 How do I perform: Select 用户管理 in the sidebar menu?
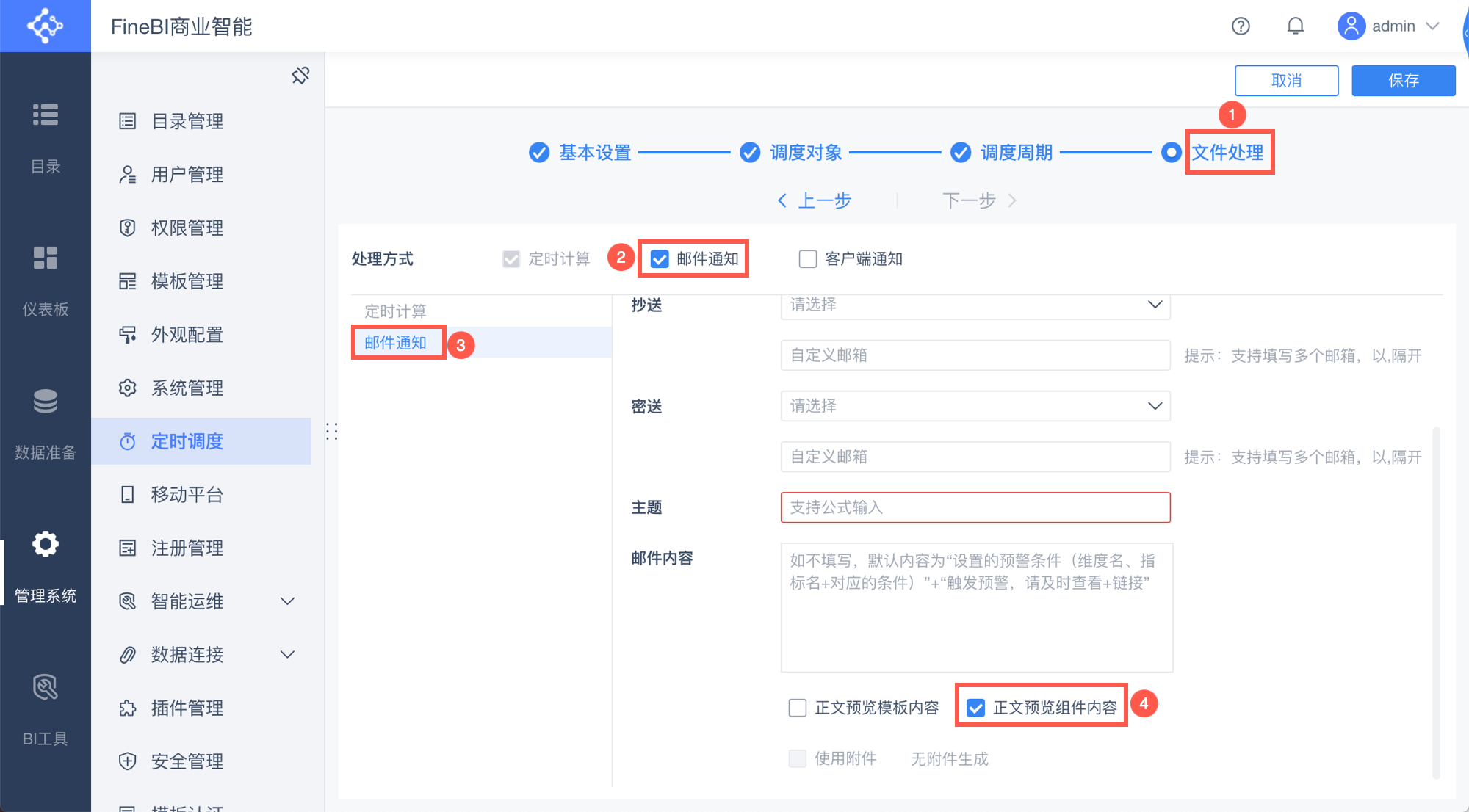point(187,175)
